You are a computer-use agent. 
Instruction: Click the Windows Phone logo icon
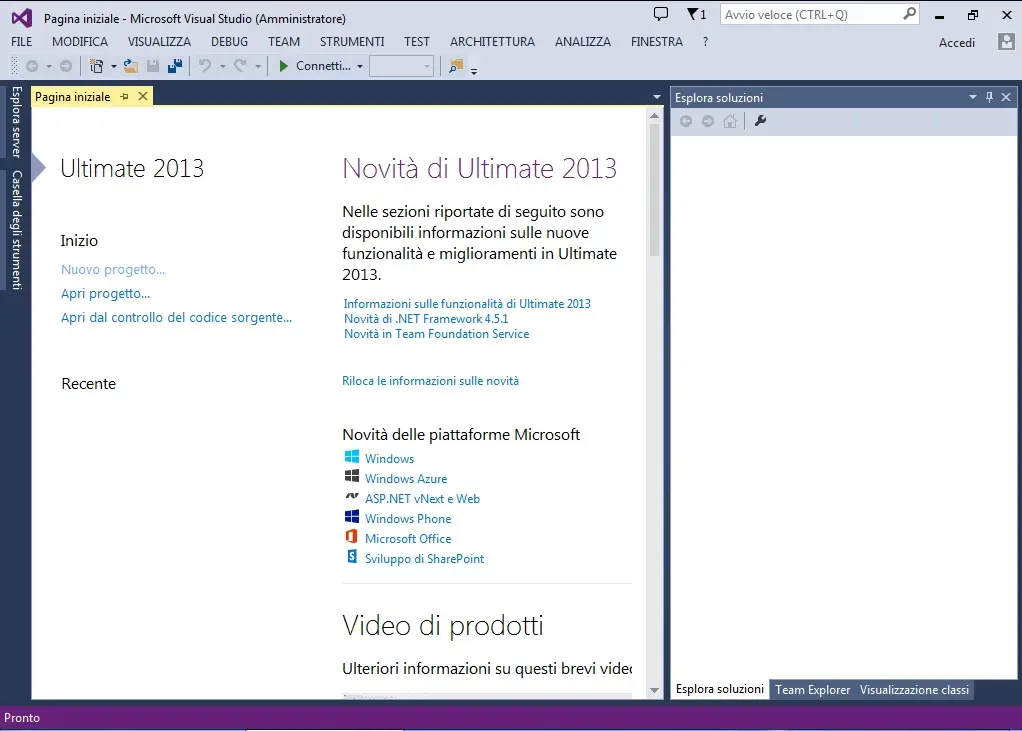tap(352, 517)
